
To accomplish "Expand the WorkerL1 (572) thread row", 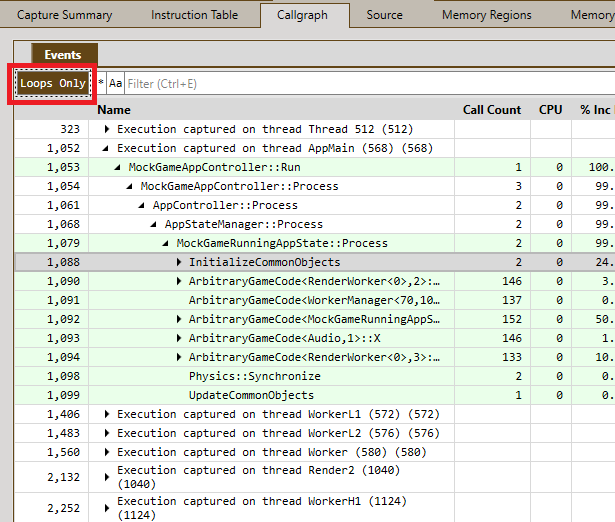I will (x=107, y=414).
